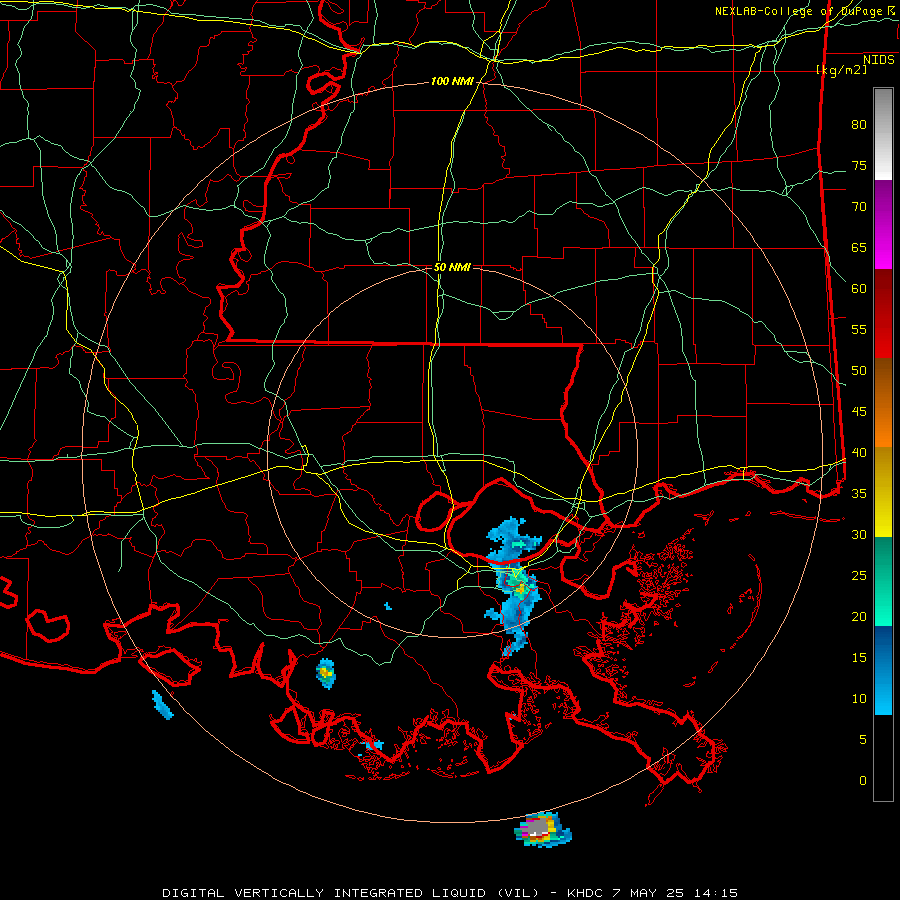Click the 0 value on the color scale
The image size is (900, 900).
click(863, 781)
